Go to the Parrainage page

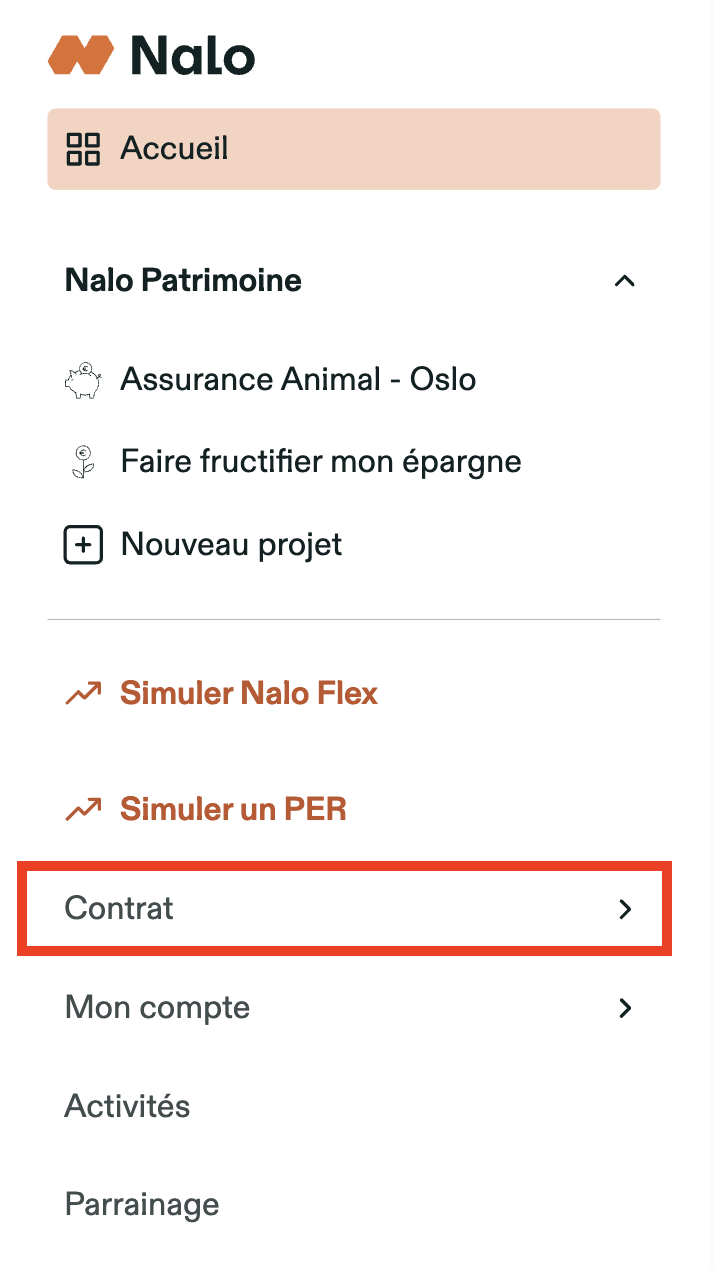click(x=141, y=1204)
